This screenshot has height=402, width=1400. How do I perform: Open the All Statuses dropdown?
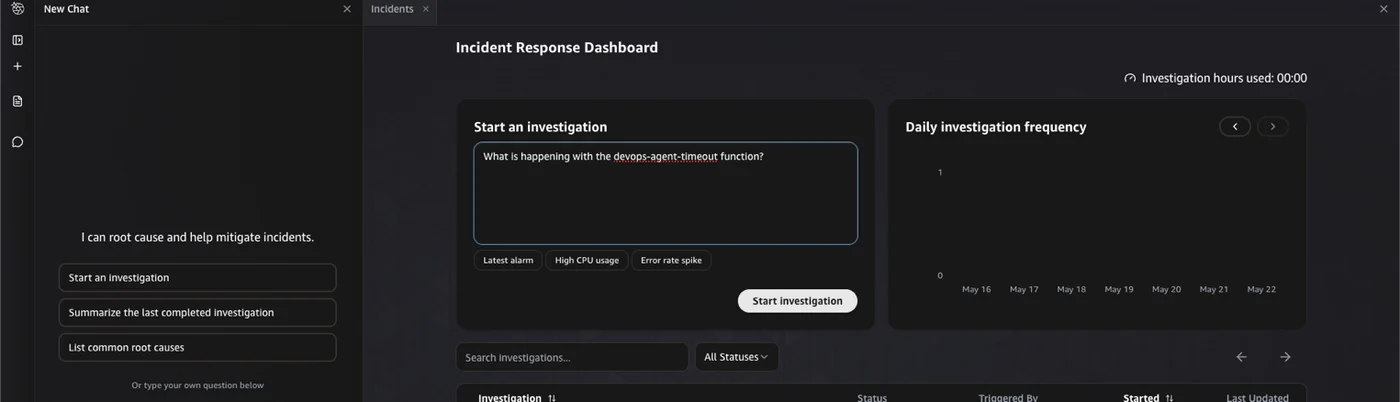click(x=737, y=357)
